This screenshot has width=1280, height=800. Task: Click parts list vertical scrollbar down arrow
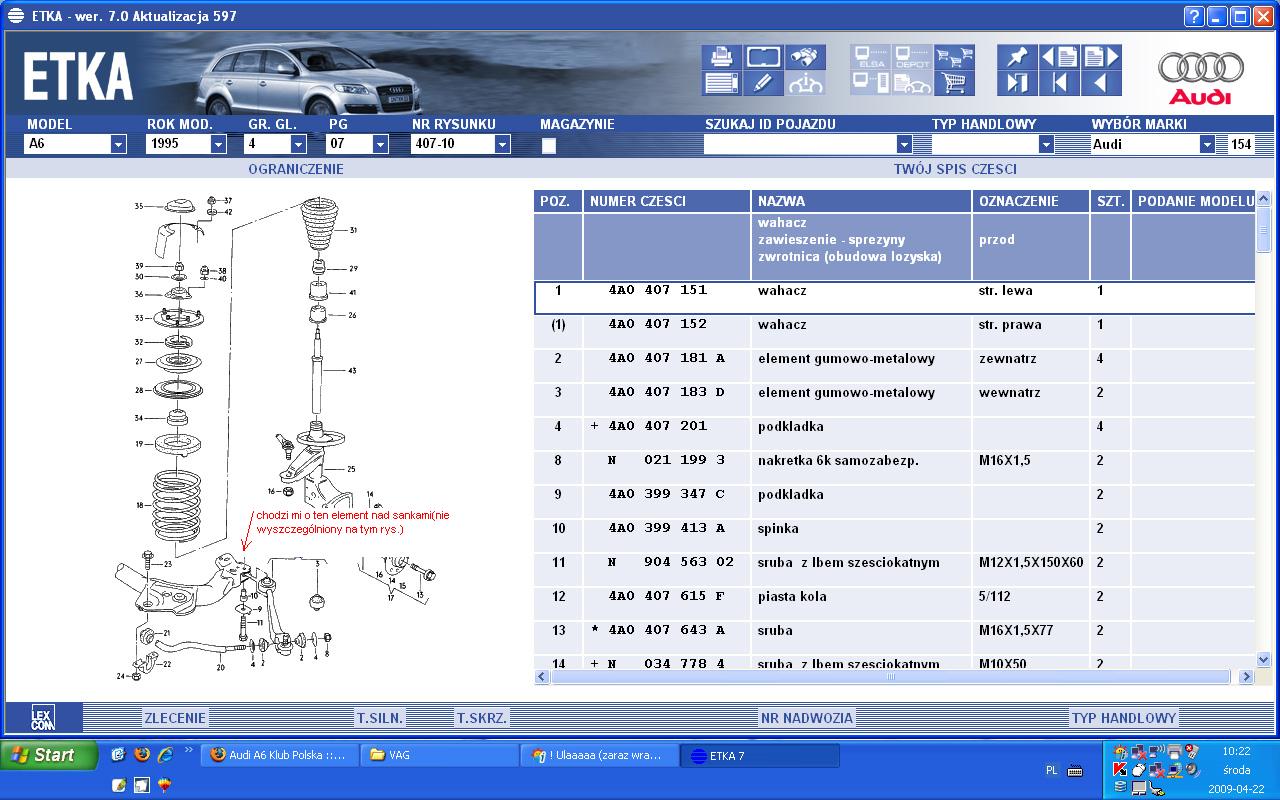1263,660
